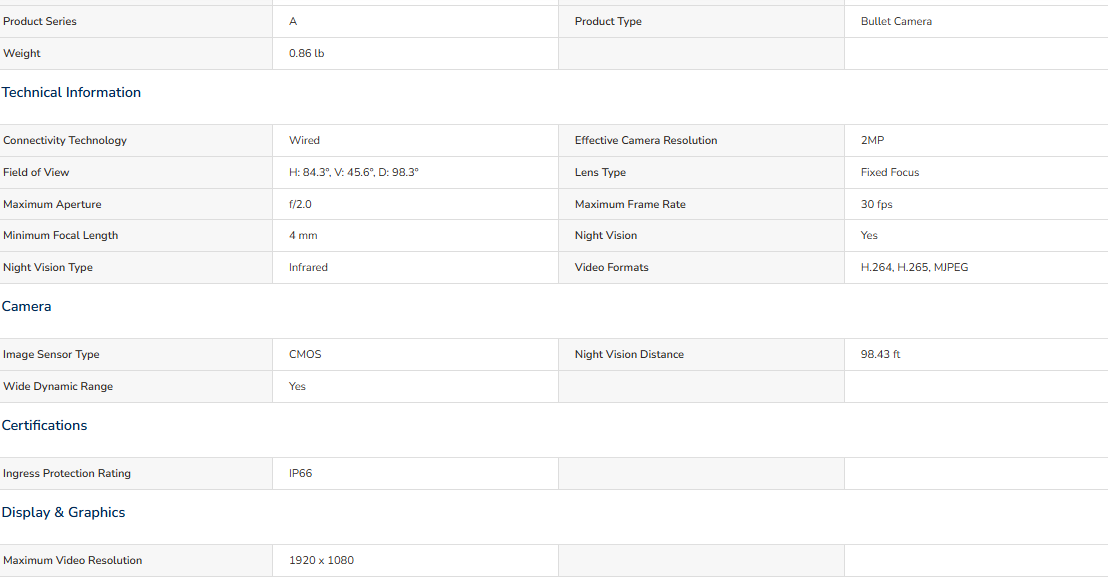1108x588 pixels.
Task: Click the Video Formats H.264, H.265, MJPEG value
Action: coord(914,267)
